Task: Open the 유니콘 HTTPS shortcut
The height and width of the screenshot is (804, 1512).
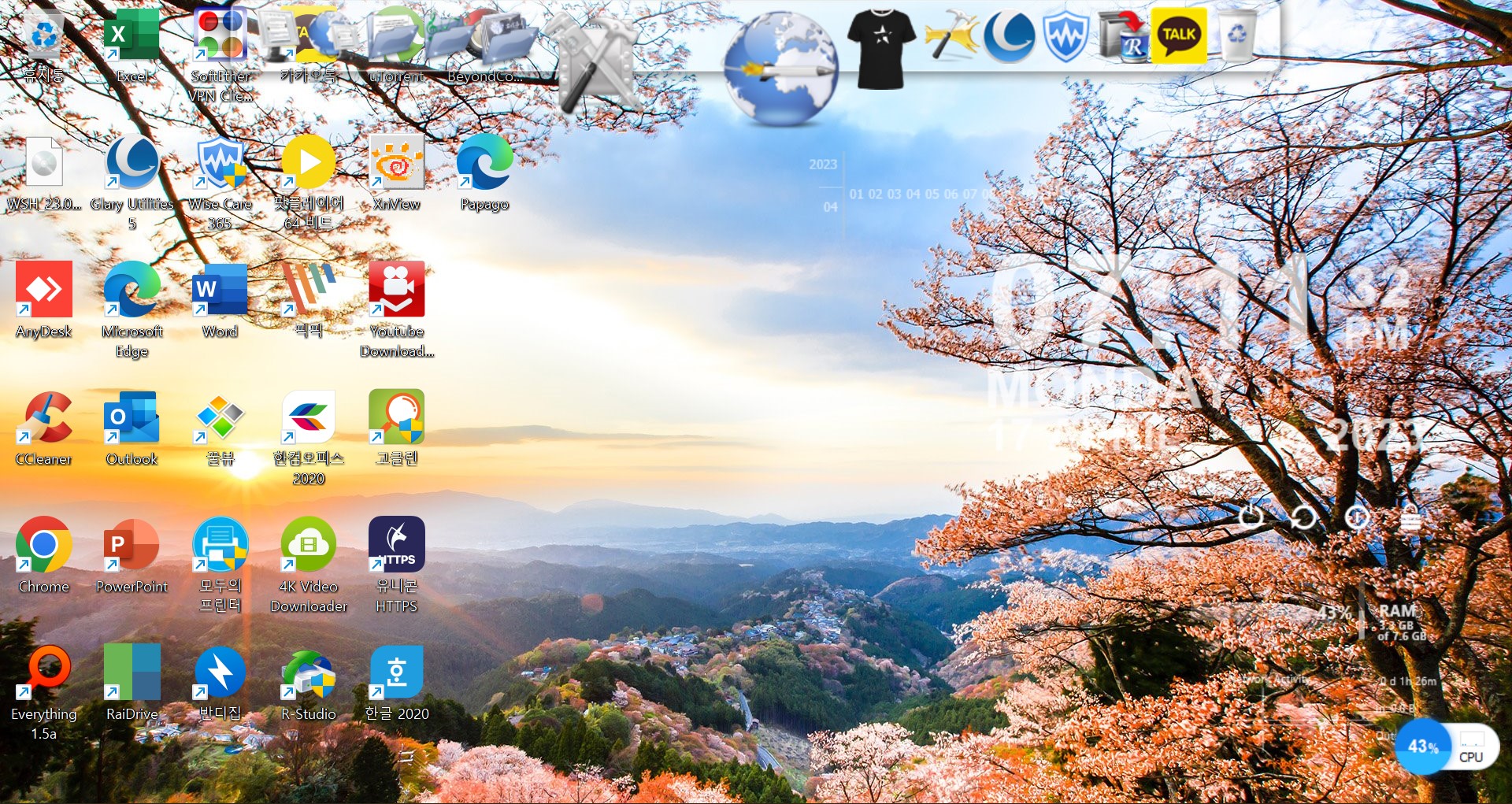Action: coord(397,565)
